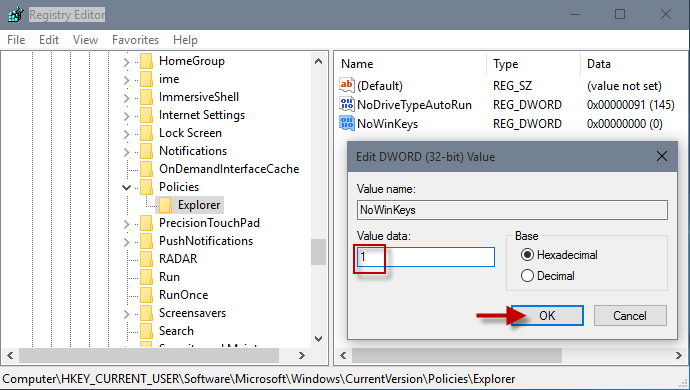The image size is (690, 390).
Task: Click the Explorer folder icon
Action: (165, 205)
